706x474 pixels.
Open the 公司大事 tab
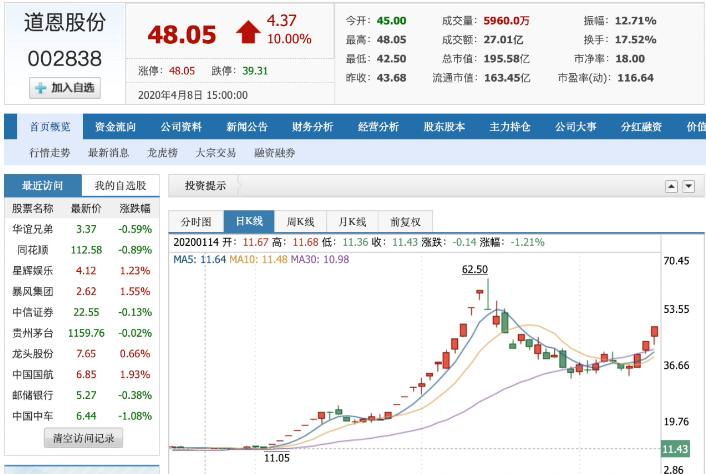tap(575, 126)
